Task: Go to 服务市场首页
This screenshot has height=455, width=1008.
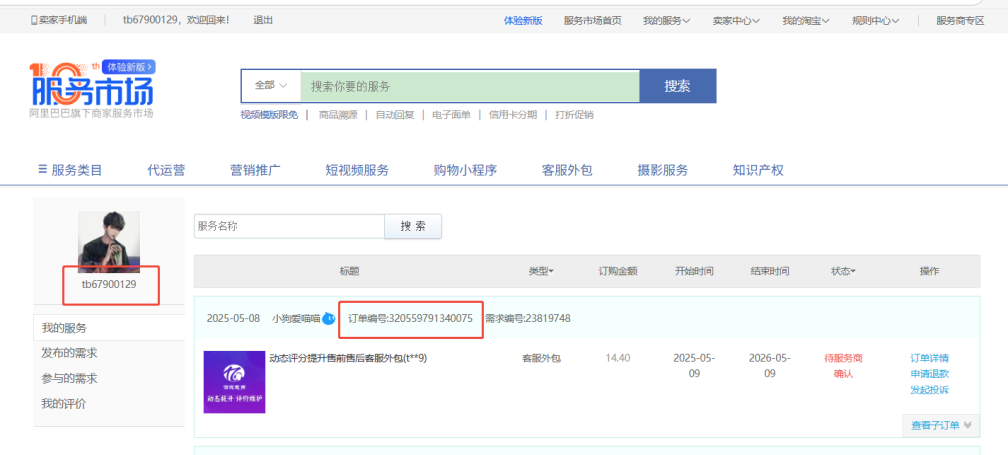Action: (593, 20)
